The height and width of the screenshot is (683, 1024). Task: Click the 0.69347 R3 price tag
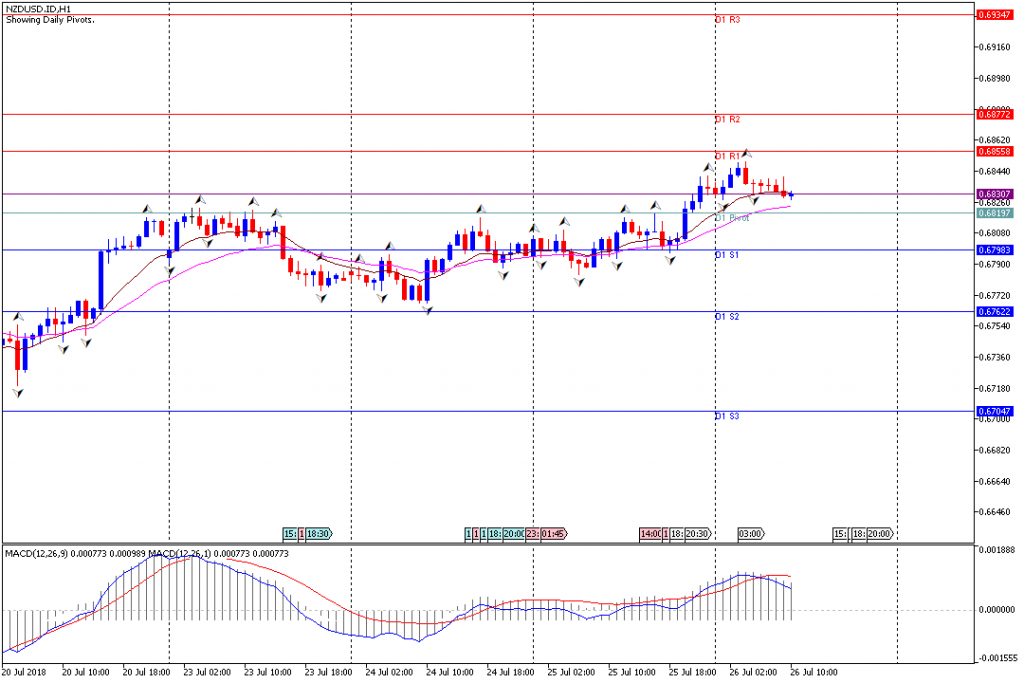pyautogui.click(x=993, y=16)
